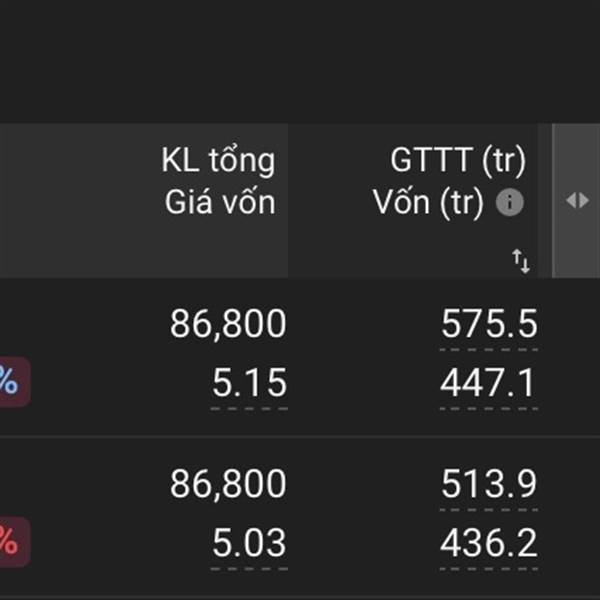This screenshot has height=600, width=600.
Task: Click the blue percent badge in first row
Action: (13, 382)
